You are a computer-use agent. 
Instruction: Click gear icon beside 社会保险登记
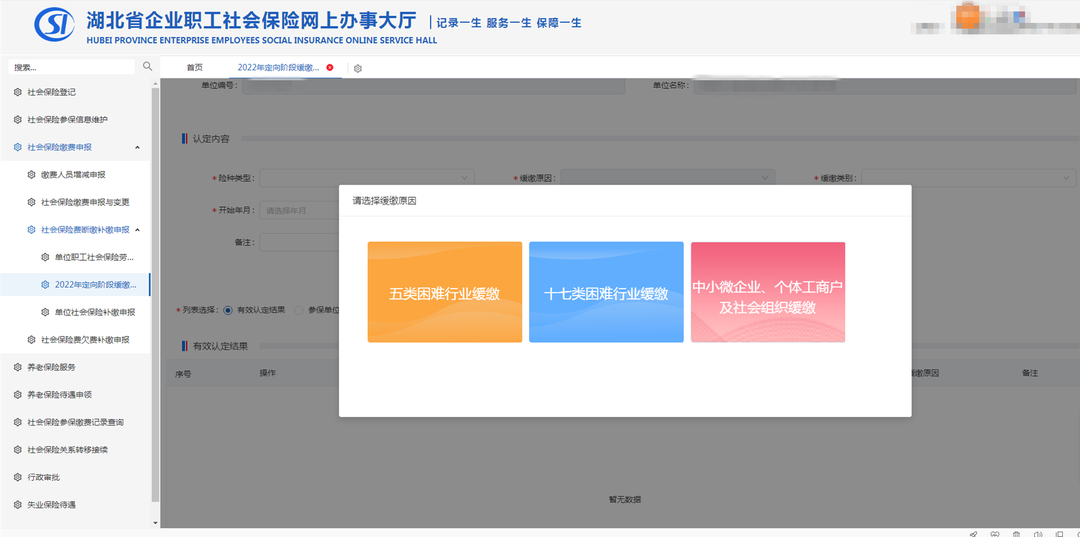click(17, 92)
